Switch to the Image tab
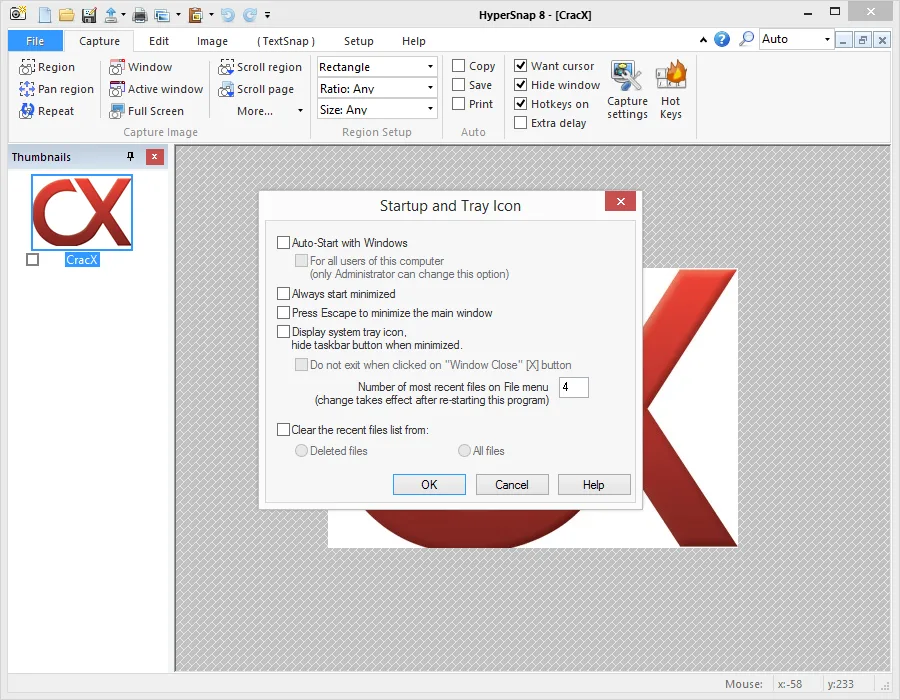The image size is (900, 700). point(212,41)
